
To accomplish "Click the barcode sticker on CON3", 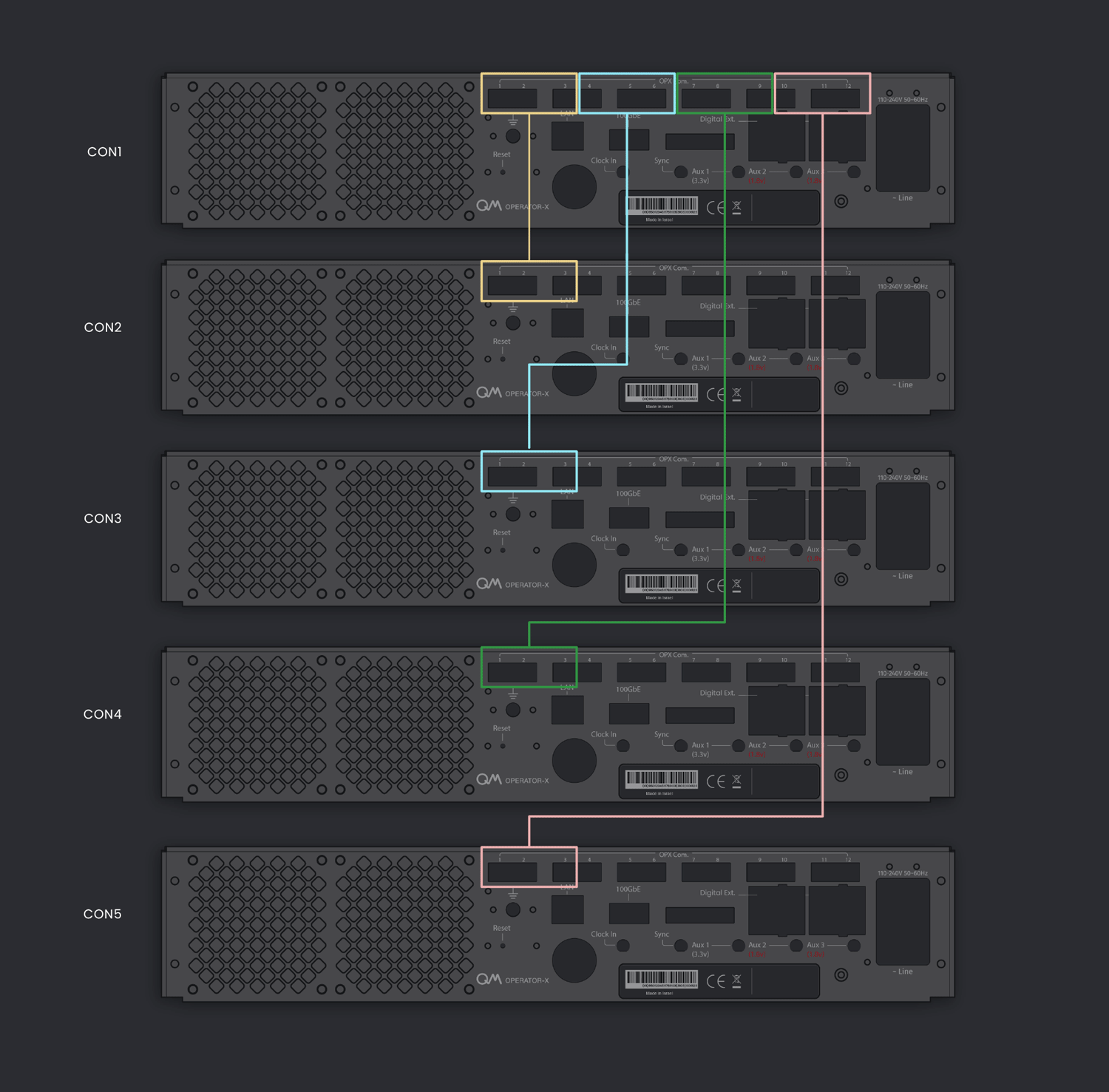I will pyautogui.click(x=661, y=583).
